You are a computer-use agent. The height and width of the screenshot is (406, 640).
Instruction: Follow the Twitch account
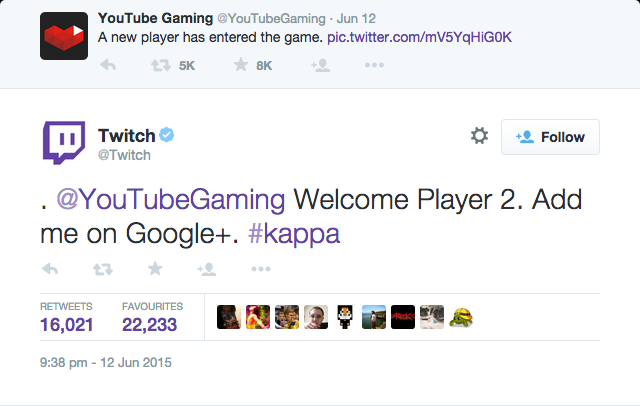[x=550, y=137]
